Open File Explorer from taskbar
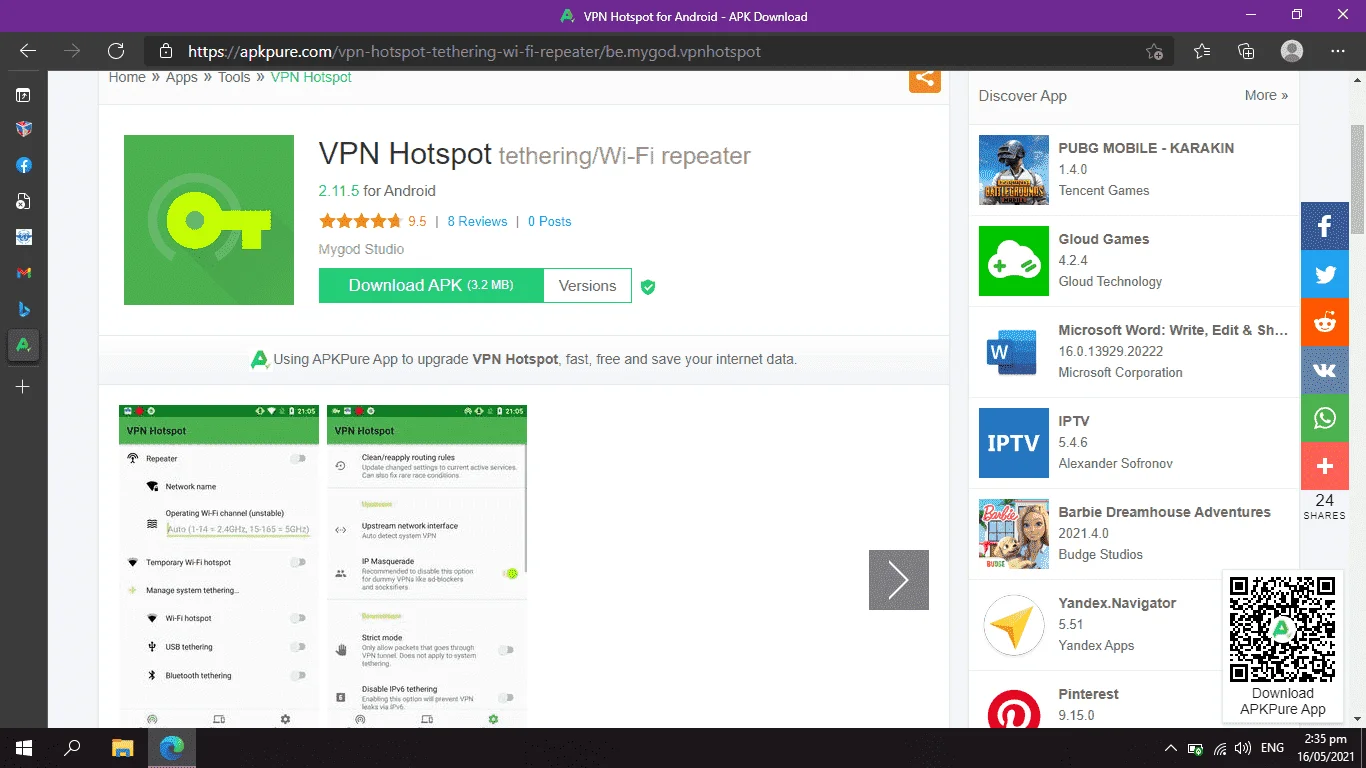1366x768 pixels. (x=122, y=748)
